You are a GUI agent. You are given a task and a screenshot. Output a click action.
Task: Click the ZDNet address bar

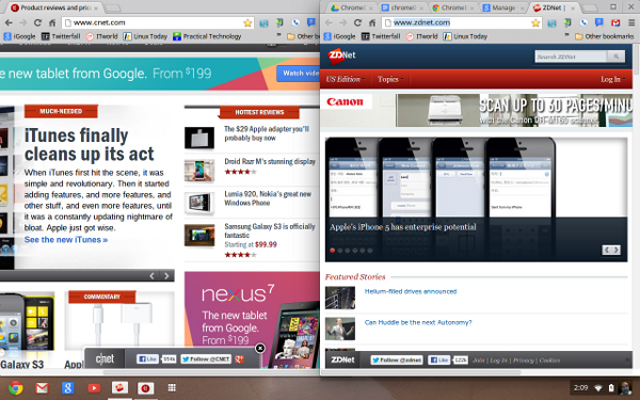tap(459, 23)
